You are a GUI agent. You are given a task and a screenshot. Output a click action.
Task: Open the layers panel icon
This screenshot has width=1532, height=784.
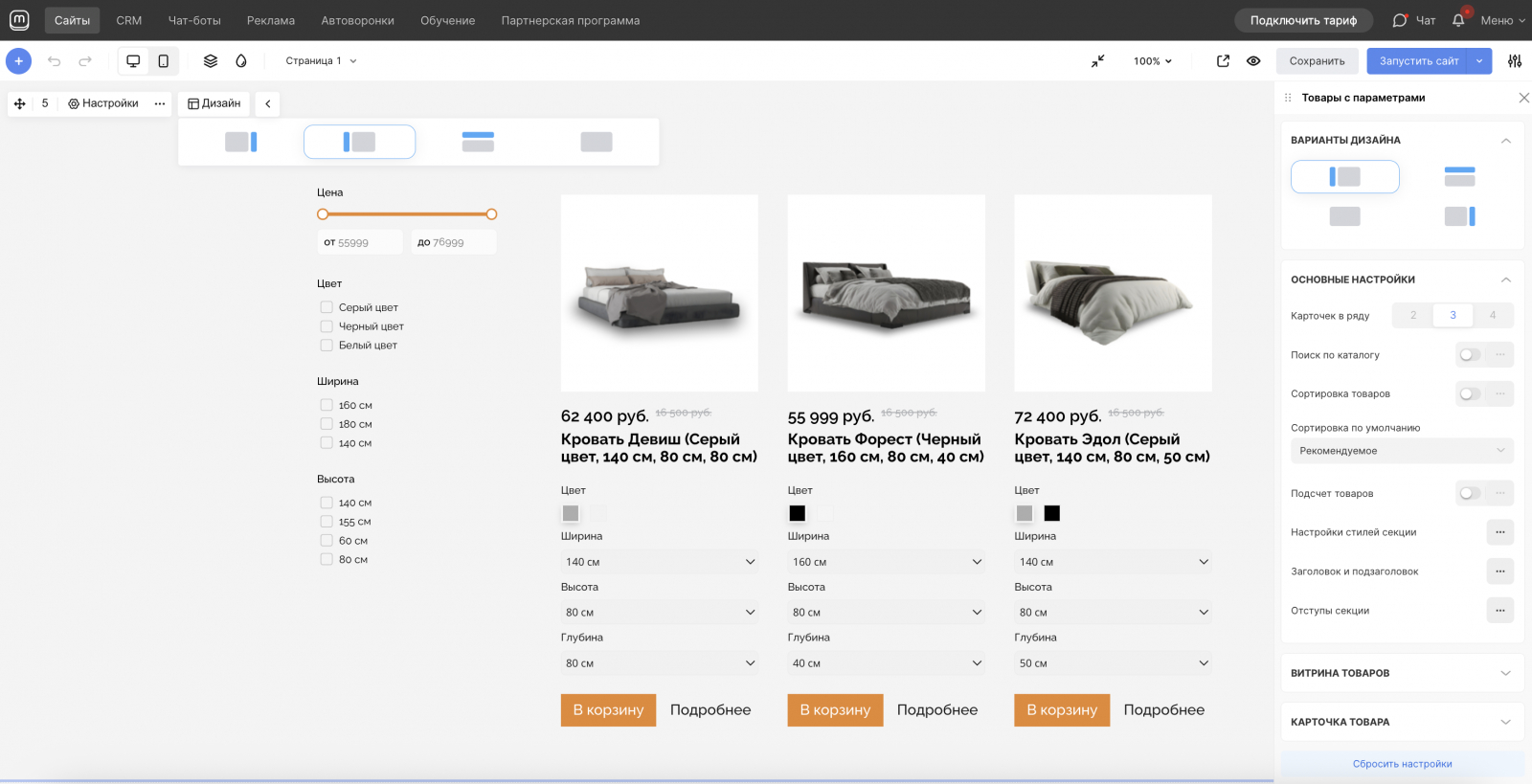(211, 61)
